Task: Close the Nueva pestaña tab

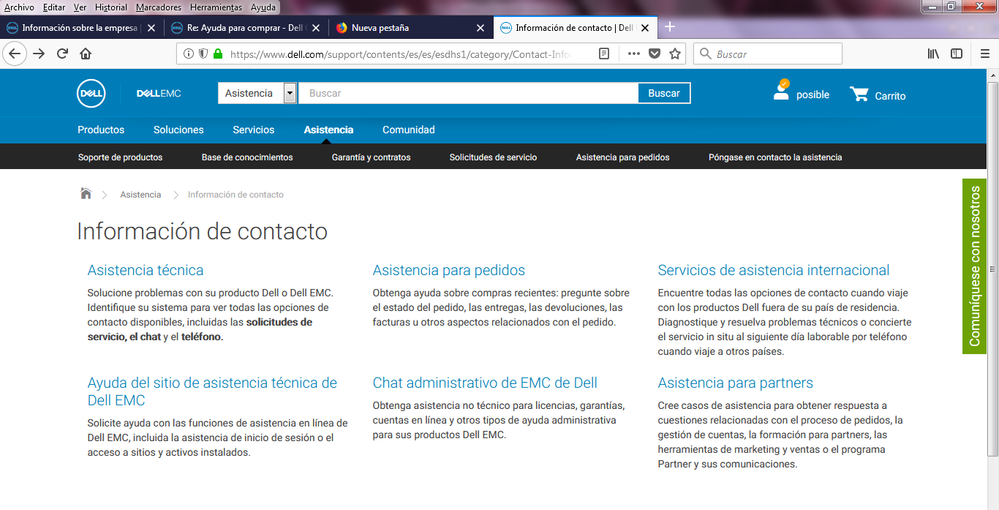Action: coord(480,28)
